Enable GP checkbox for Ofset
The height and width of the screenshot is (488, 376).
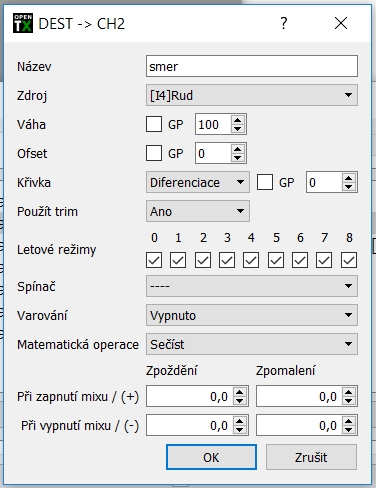154,153
